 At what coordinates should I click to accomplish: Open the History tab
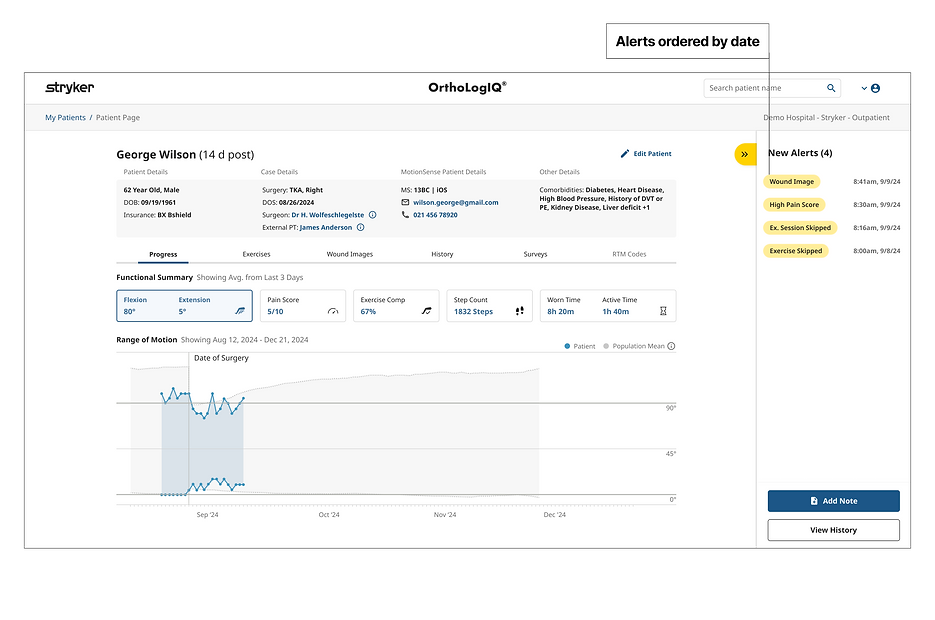[x=442, y=255]
